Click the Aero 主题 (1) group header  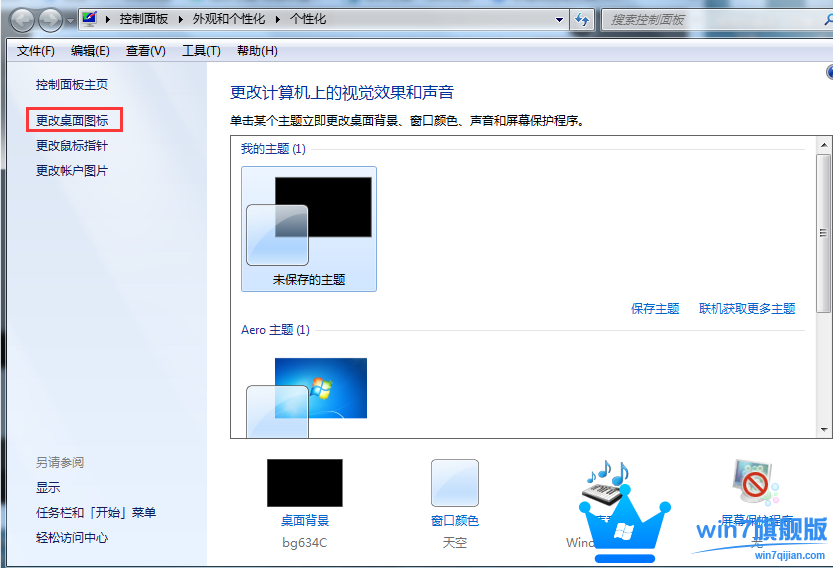point(275,330)
